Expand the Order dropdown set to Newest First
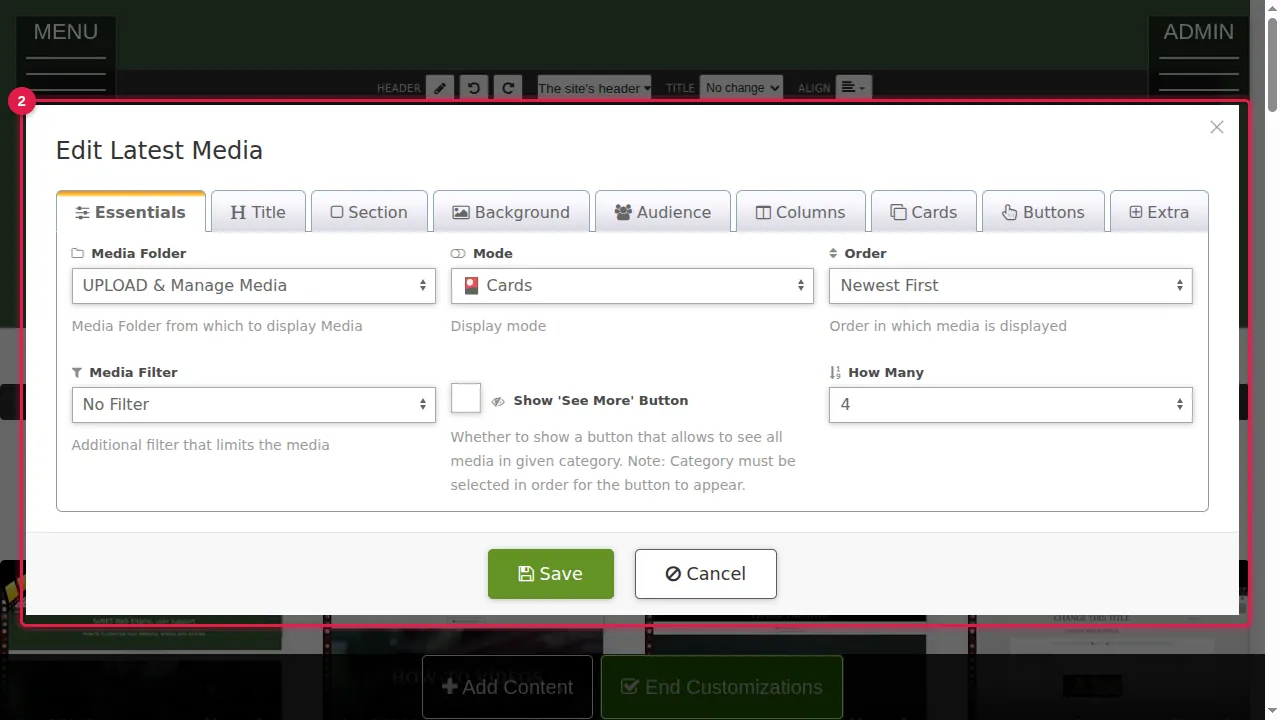This screenshot has width=1280, height=720. [x=1011, y=286]
